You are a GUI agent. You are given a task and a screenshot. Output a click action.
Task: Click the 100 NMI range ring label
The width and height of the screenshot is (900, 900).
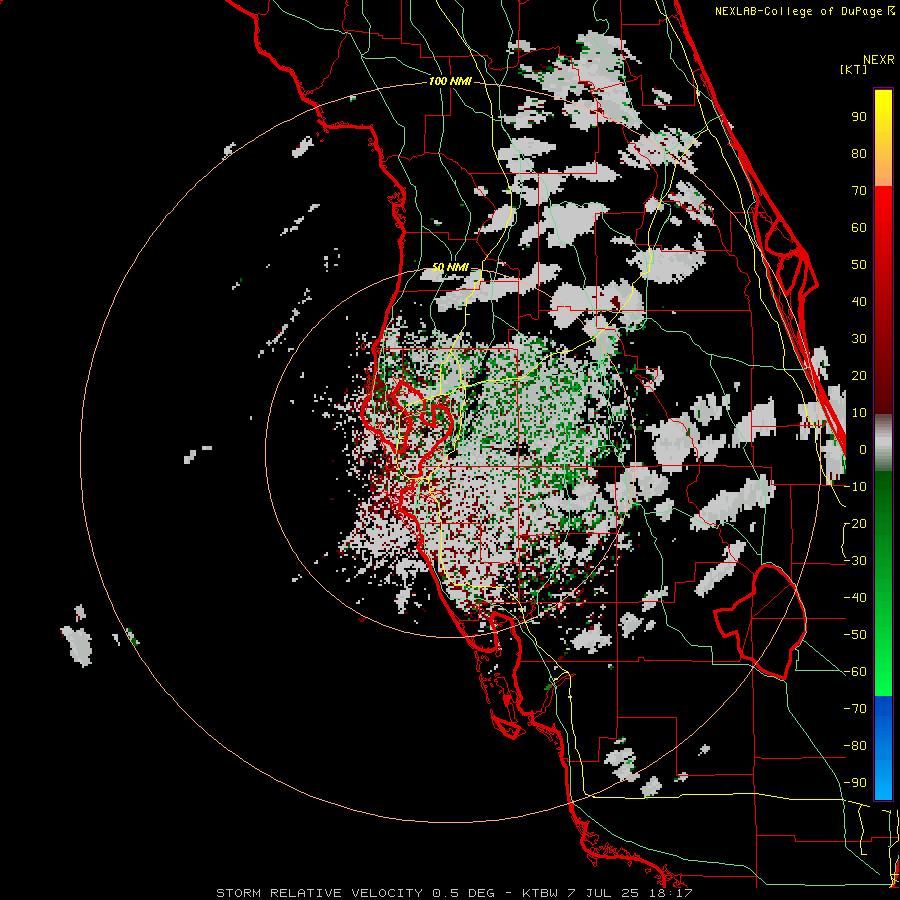[450, 82]
